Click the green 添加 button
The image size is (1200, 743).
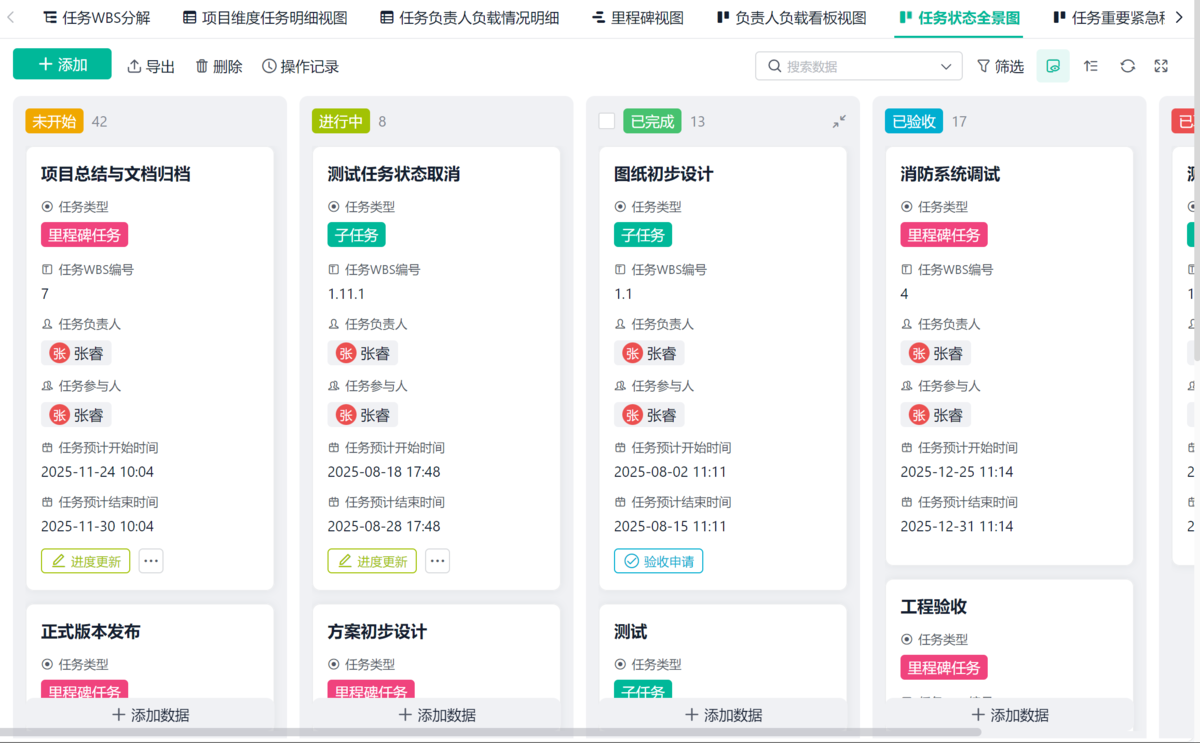pyautogui.click(x=62, y=64)
